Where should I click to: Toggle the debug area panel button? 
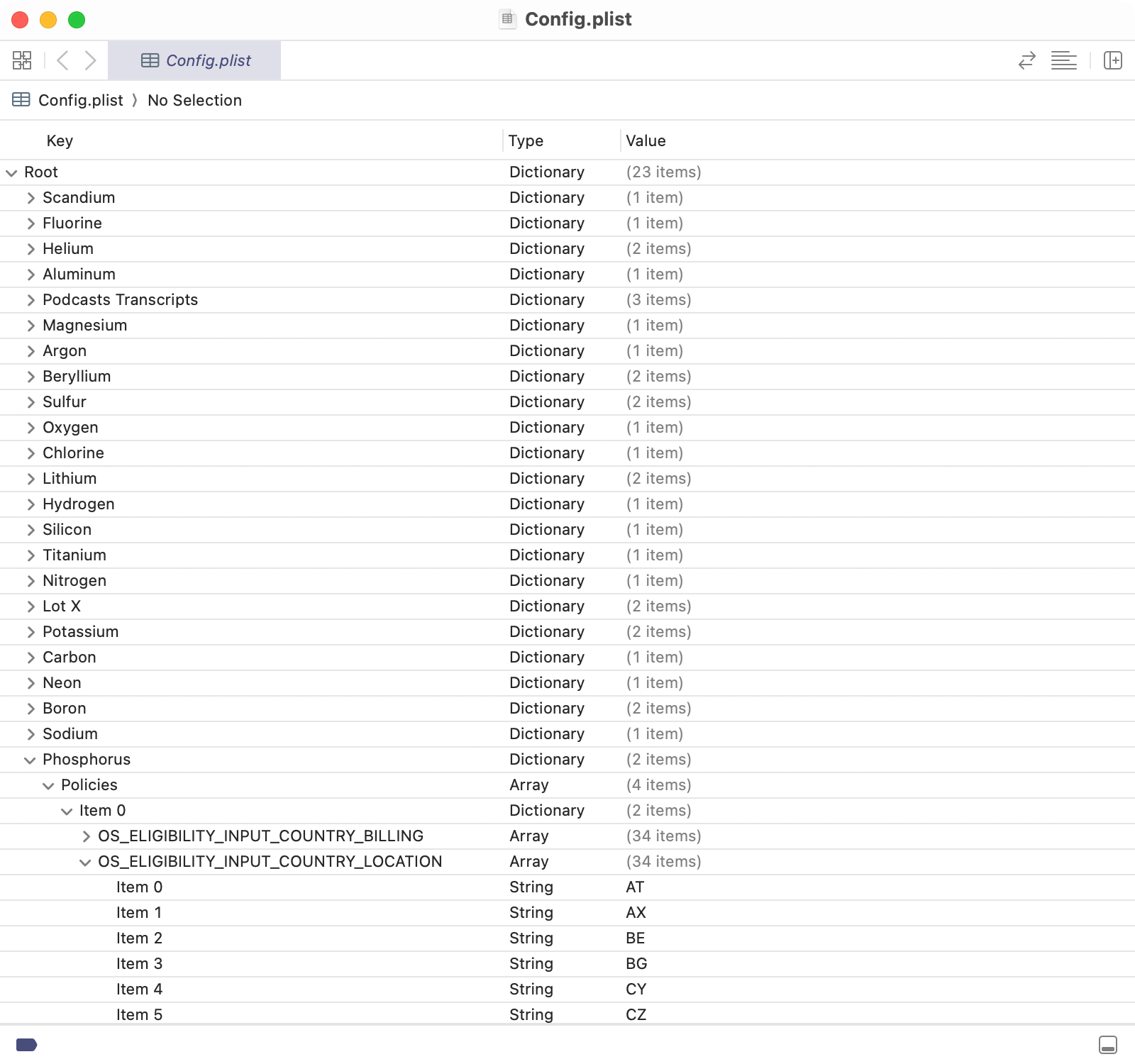pos(1107,1045)
